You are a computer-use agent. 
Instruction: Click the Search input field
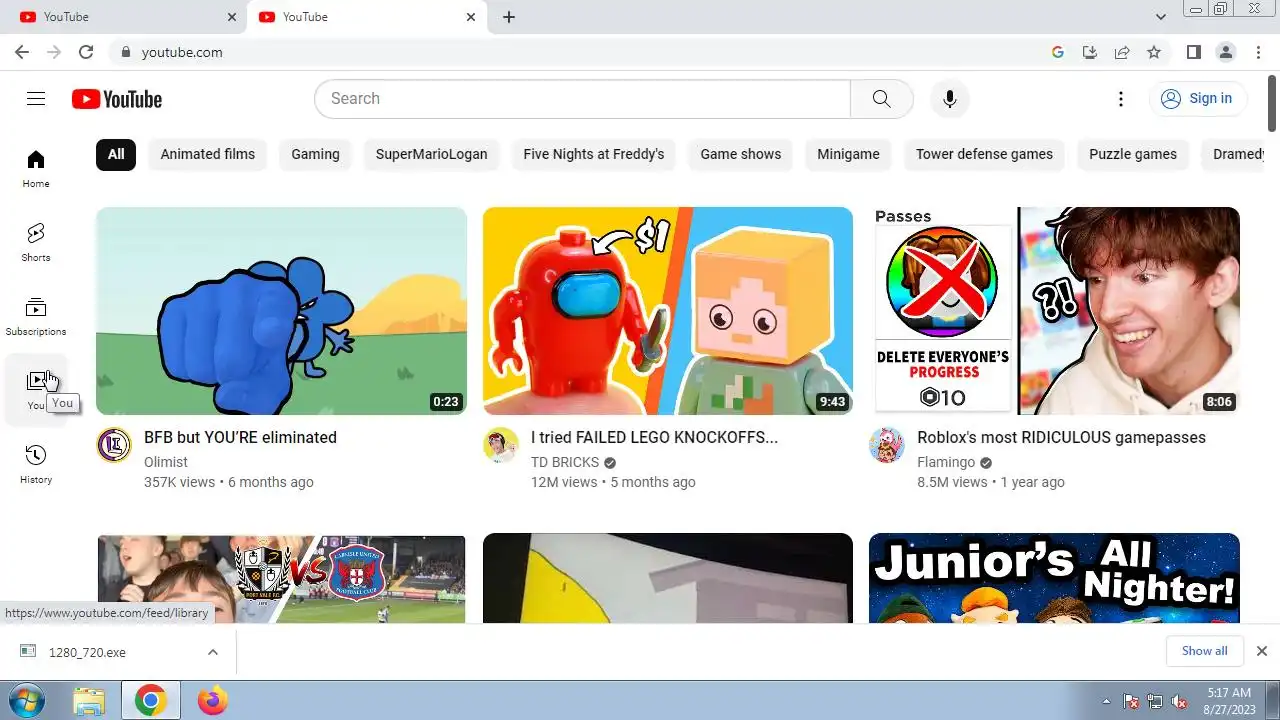[x=582, y=98]
